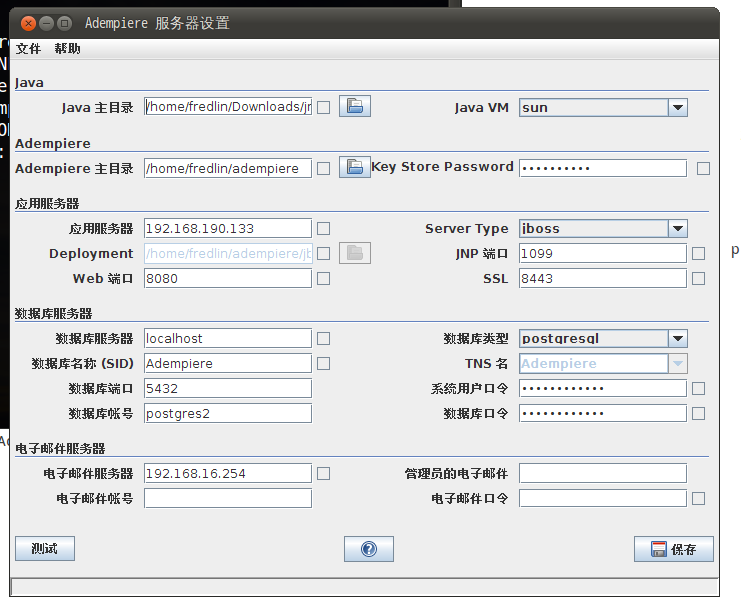
Task: Toggle checkbox next to 应用服务器 IP field
Action: (324, 229)
